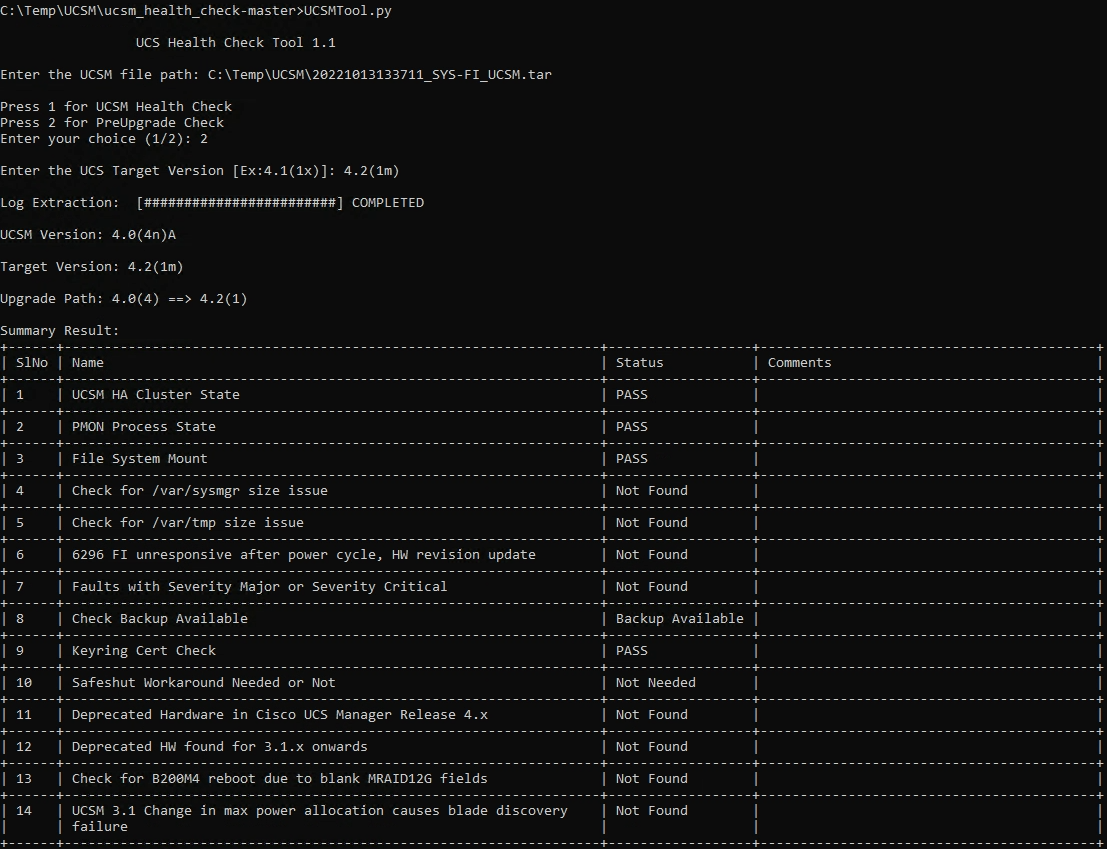Click the 'Not Needed' status for Safeshut
This screenshot has width=1107, height=849.
655,683
